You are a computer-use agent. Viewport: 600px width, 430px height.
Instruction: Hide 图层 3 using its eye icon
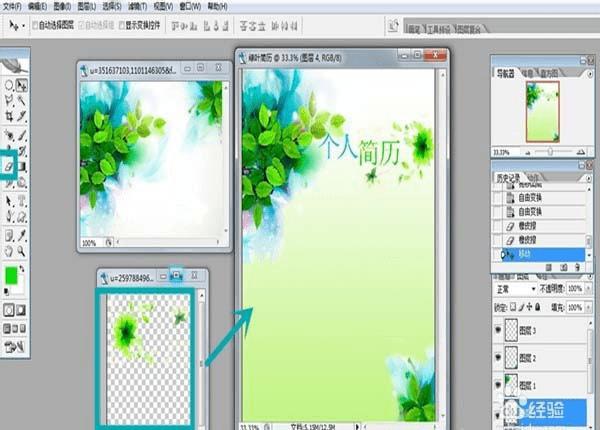(498, 330)
